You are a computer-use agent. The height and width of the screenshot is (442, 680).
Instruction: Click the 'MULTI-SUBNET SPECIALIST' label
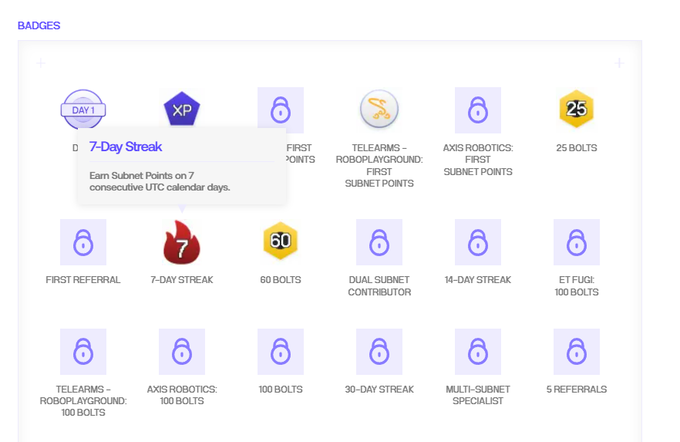point(477,395)
